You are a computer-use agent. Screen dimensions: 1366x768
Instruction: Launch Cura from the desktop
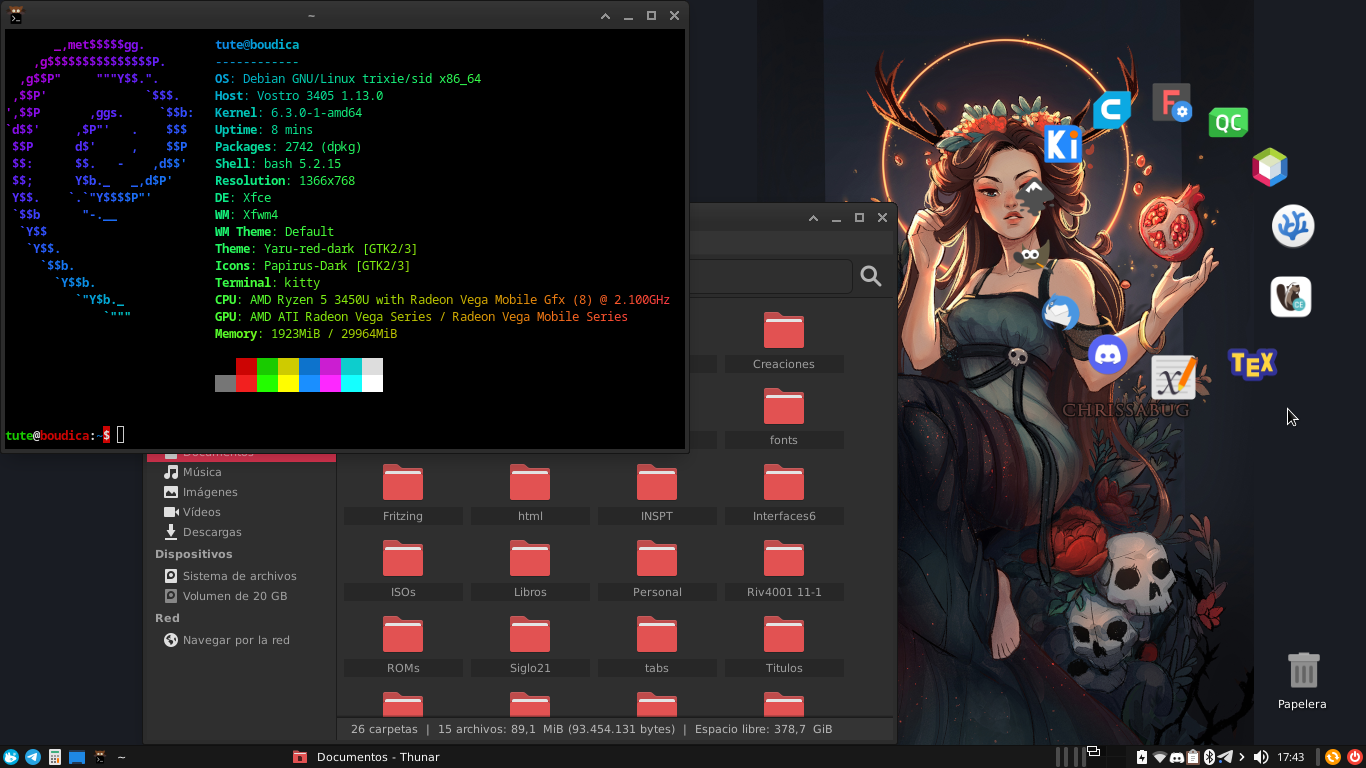tap(1112, 110)
